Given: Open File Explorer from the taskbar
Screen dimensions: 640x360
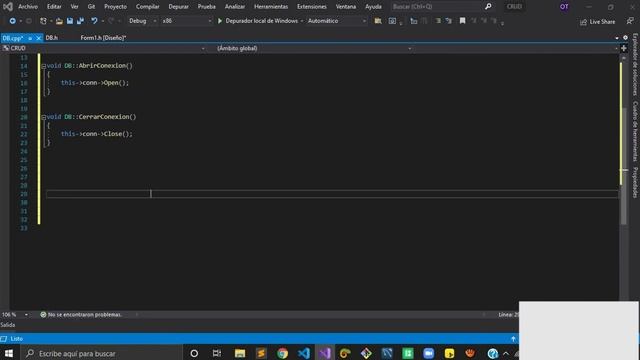Looking at the screenshot, I should point(240,353).
